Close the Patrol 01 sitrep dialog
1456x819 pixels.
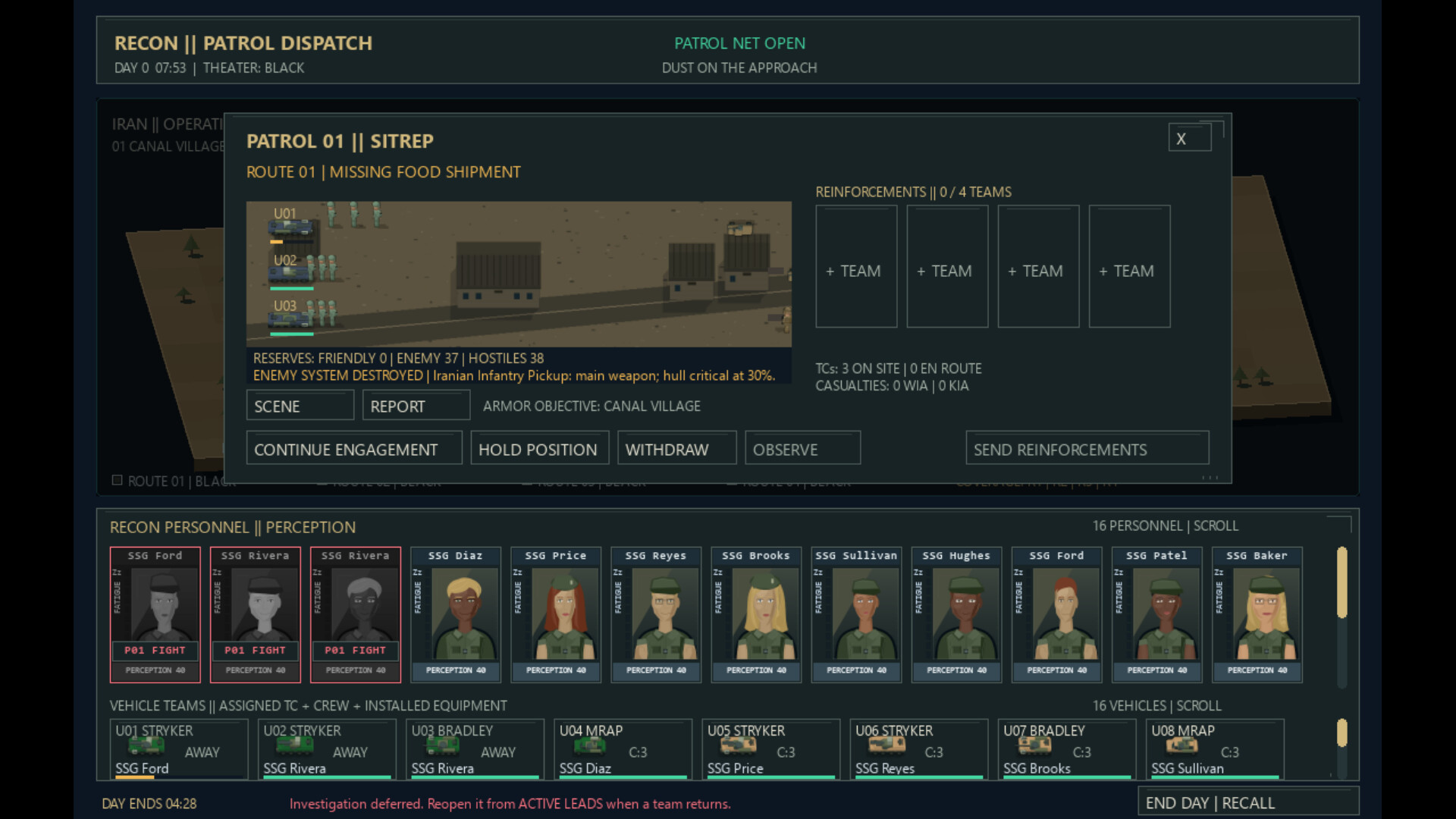1189,138
